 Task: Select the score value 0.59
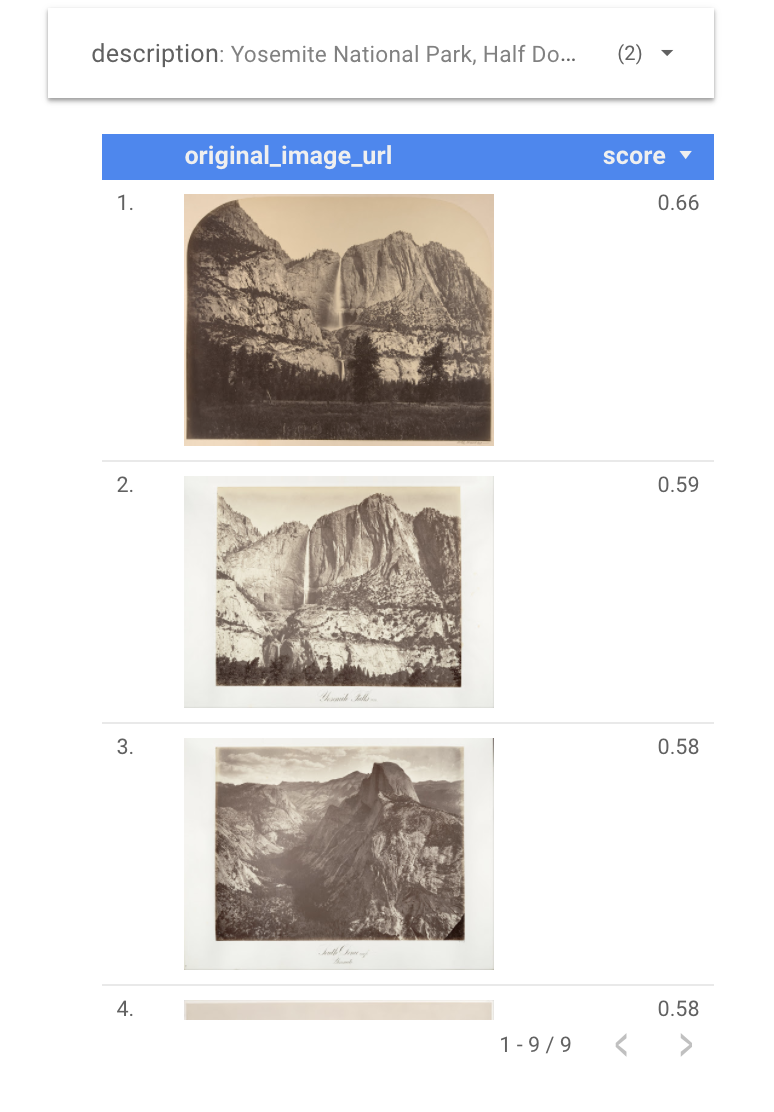[x=678, y=484]
